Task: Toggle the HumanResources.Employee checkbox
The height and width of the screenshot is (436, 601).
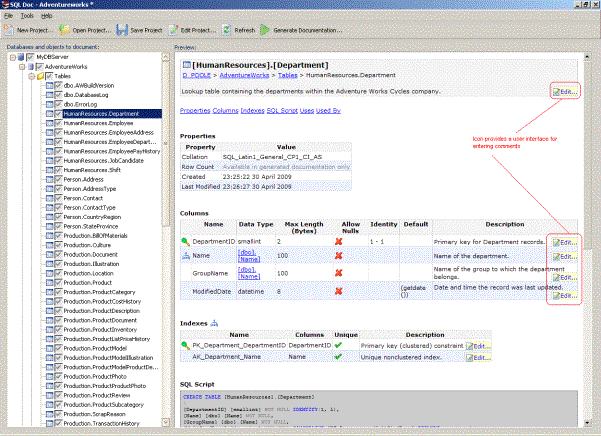Action: tap(58, 123)
